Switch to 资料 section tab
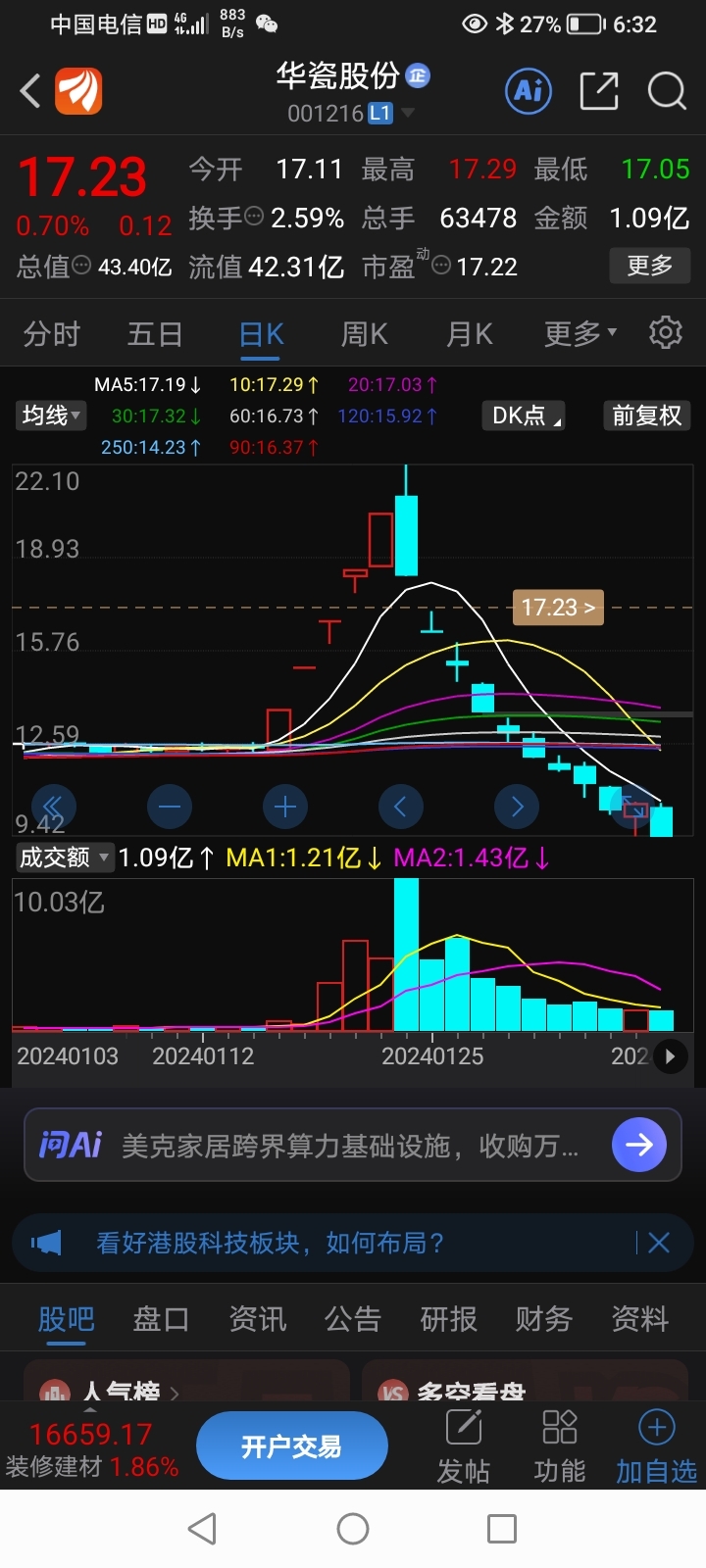This screenshot has height=1568, width=706. 640,1319
